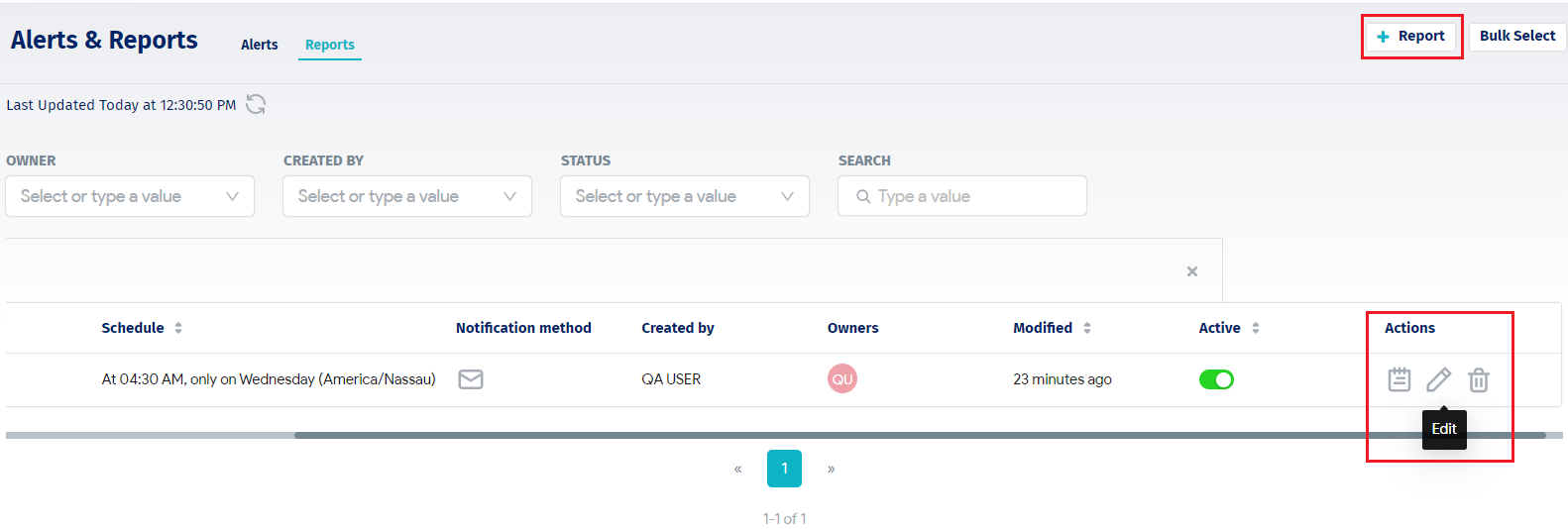
Task: Switch to the Alerts tab
Action: pyautogui.click(x=260, y=45)
